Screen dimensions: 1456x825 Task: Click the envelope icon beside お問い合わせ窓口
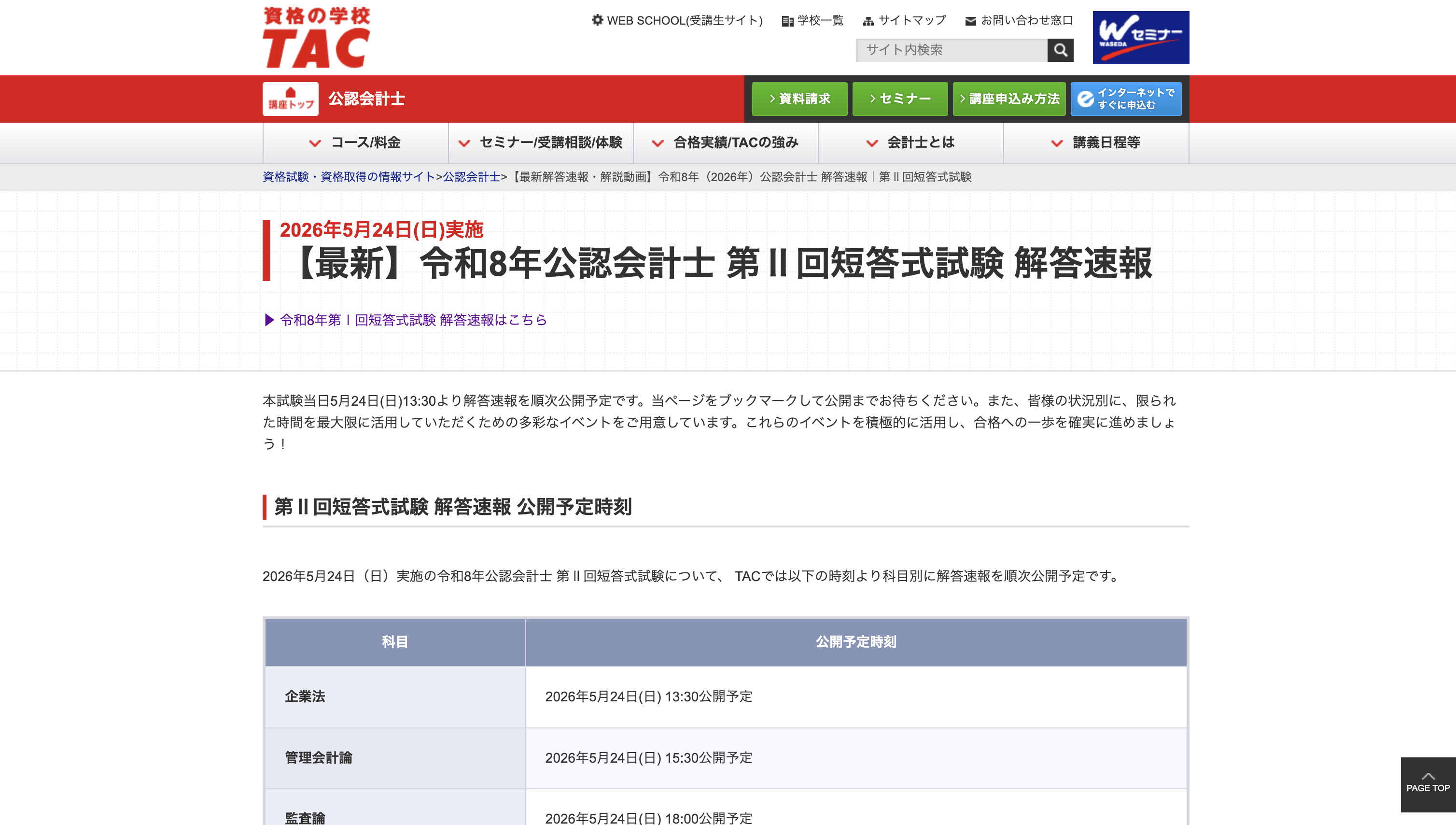coord(971,21)
